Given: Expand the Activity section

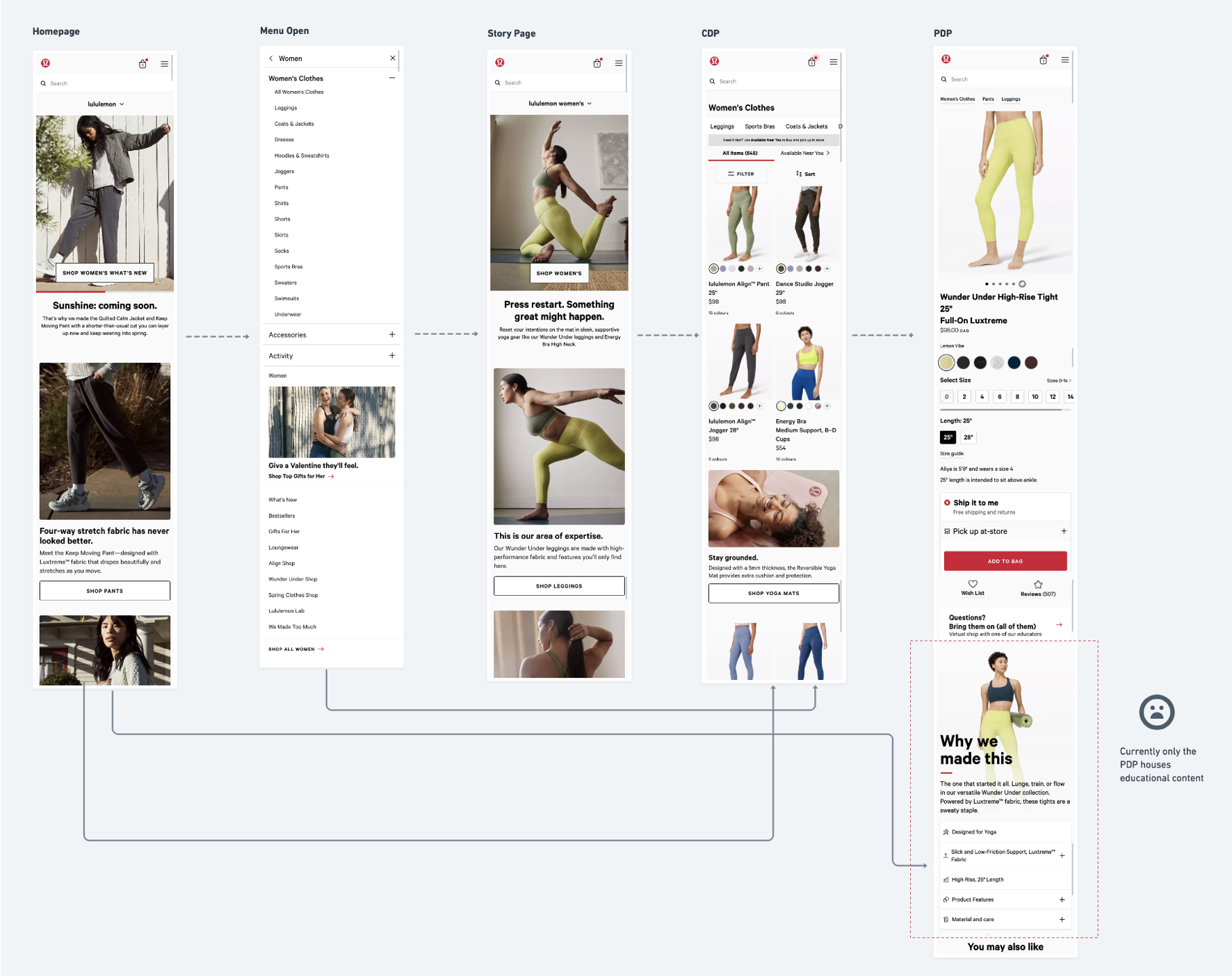Looking at the screenshot, I should (x=392, y=356).
